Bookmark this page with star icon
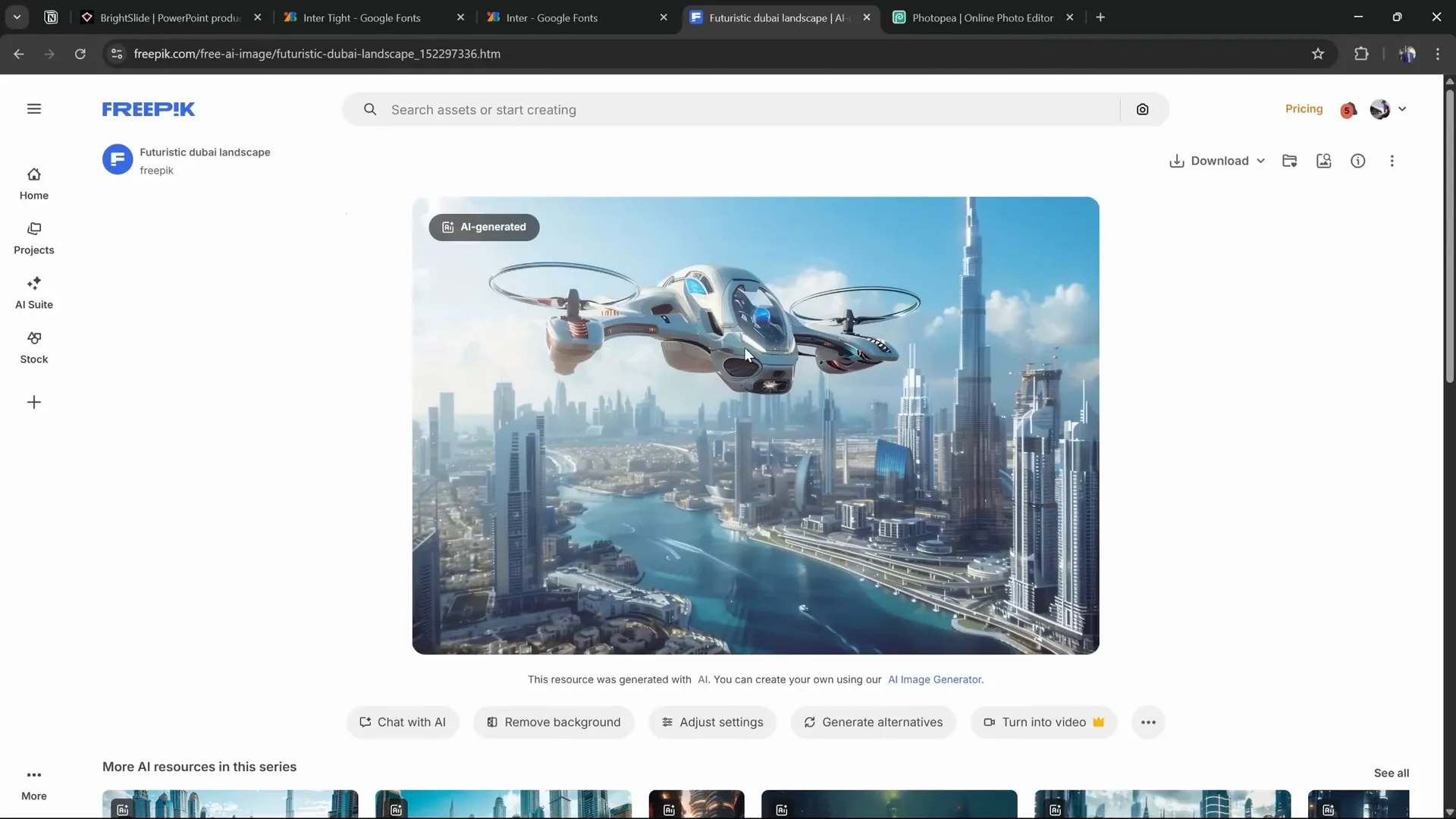 [1318, 54]
